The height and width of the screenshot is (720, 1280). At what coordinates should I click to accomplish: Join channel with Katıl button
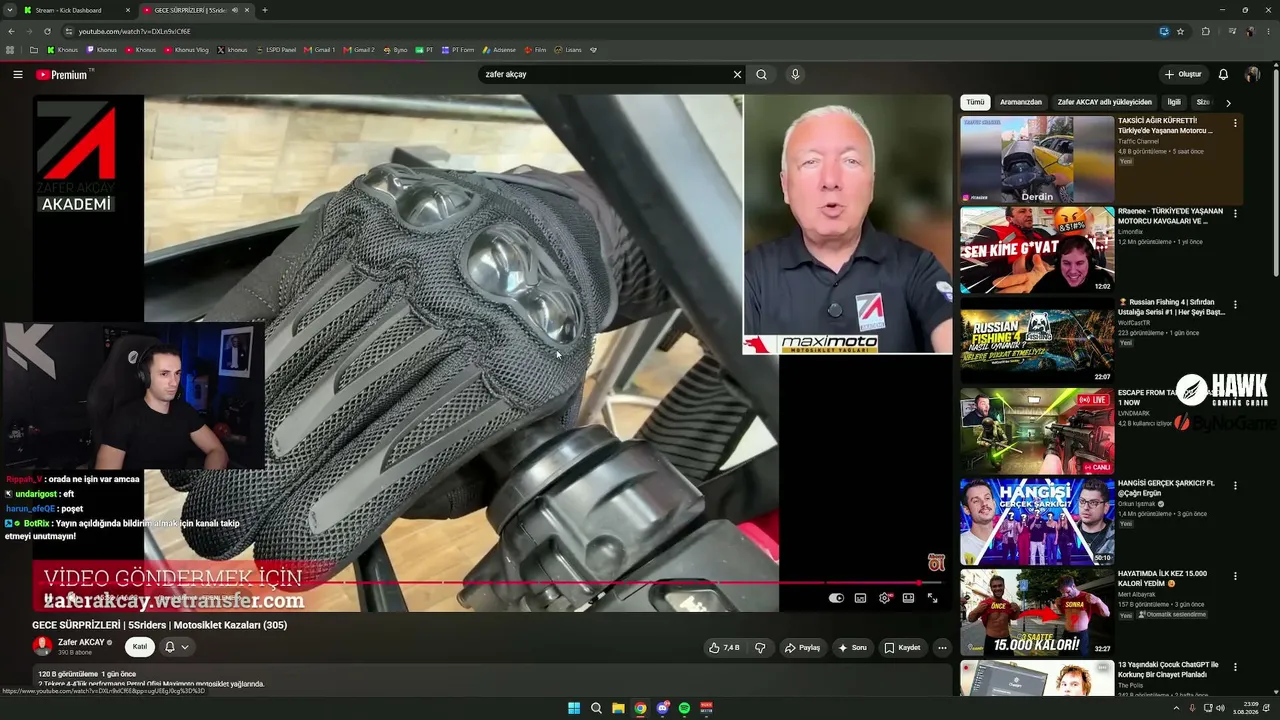140,647
